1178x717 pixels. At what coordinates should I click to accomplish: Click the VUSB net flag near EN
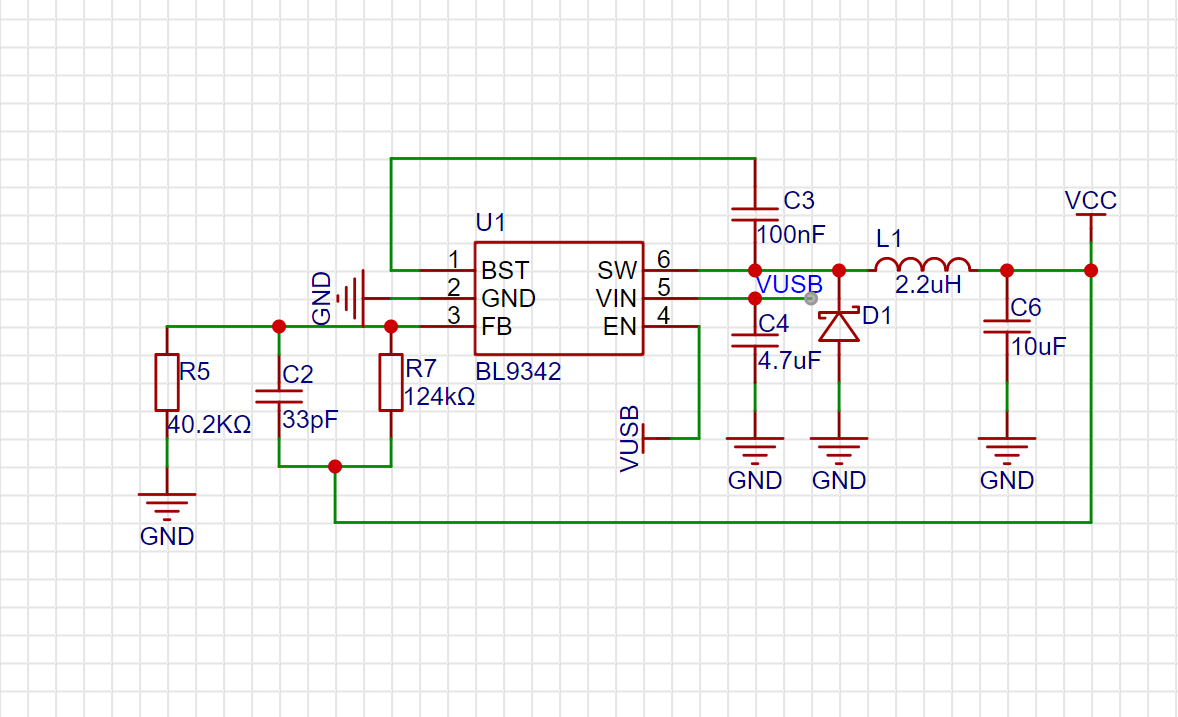[x=630, y=439]
